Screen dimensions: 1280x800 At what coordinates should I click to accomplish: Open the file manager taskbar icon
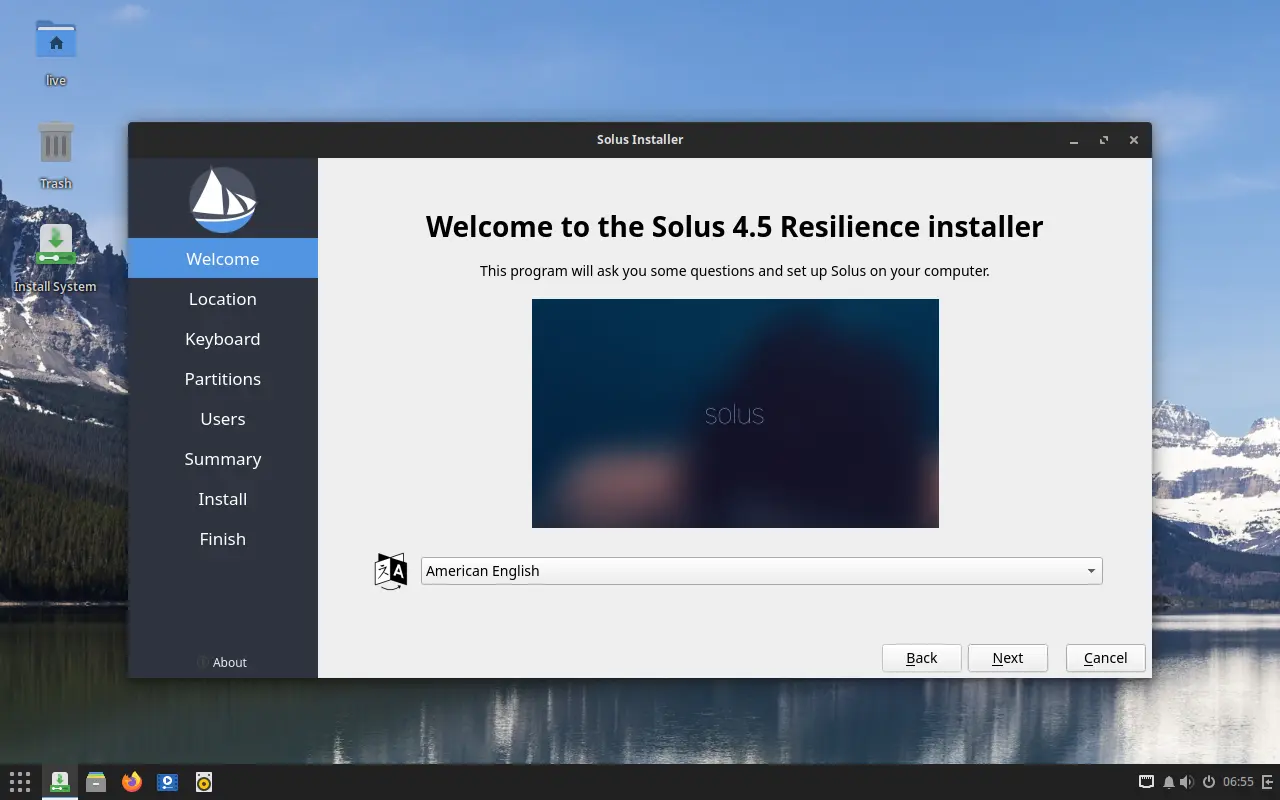(96, 782)
